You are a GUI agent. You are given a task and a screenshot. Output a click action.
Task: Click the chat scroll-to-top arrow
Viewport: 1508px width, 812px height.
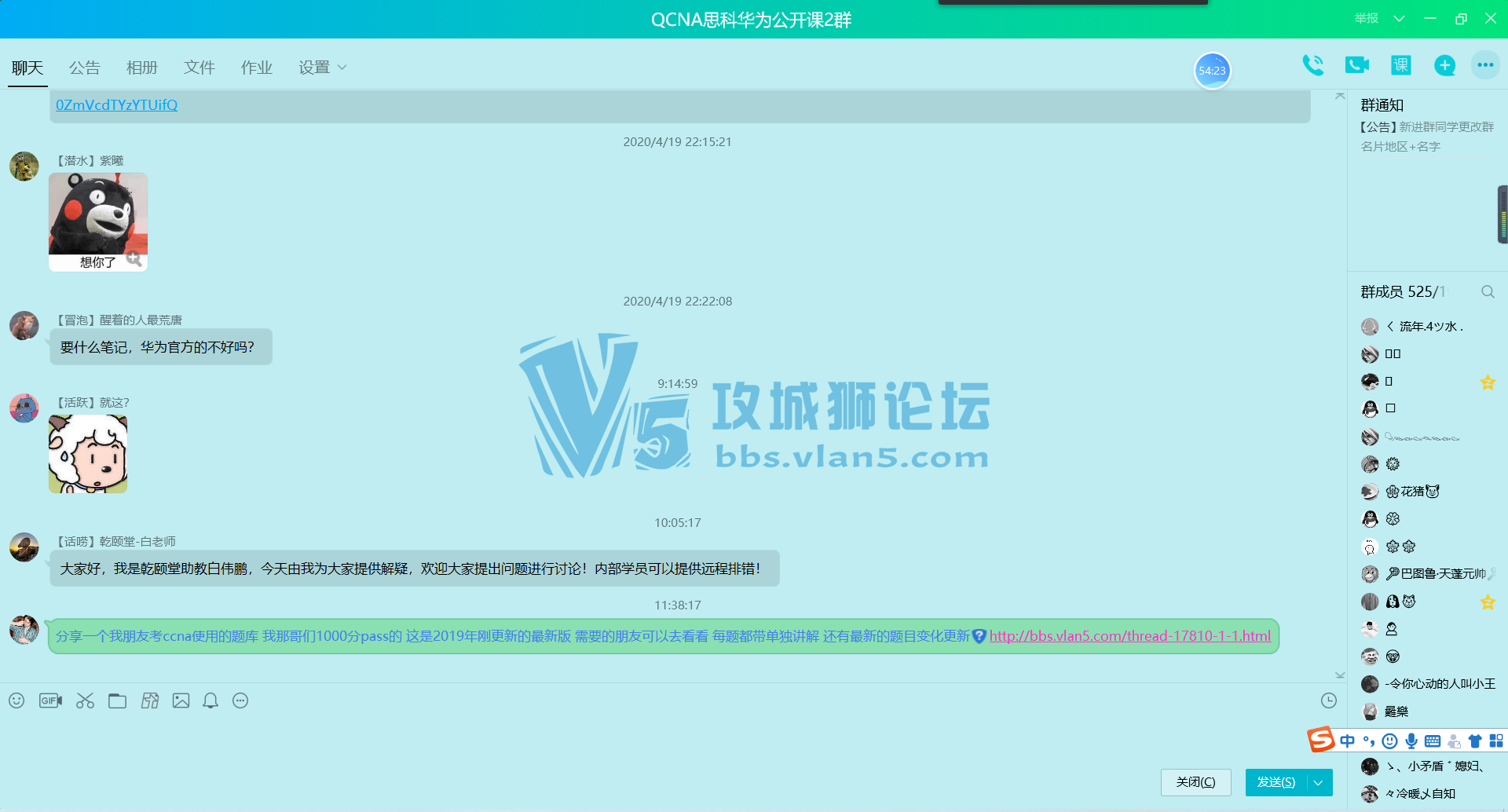(1340, 96)
